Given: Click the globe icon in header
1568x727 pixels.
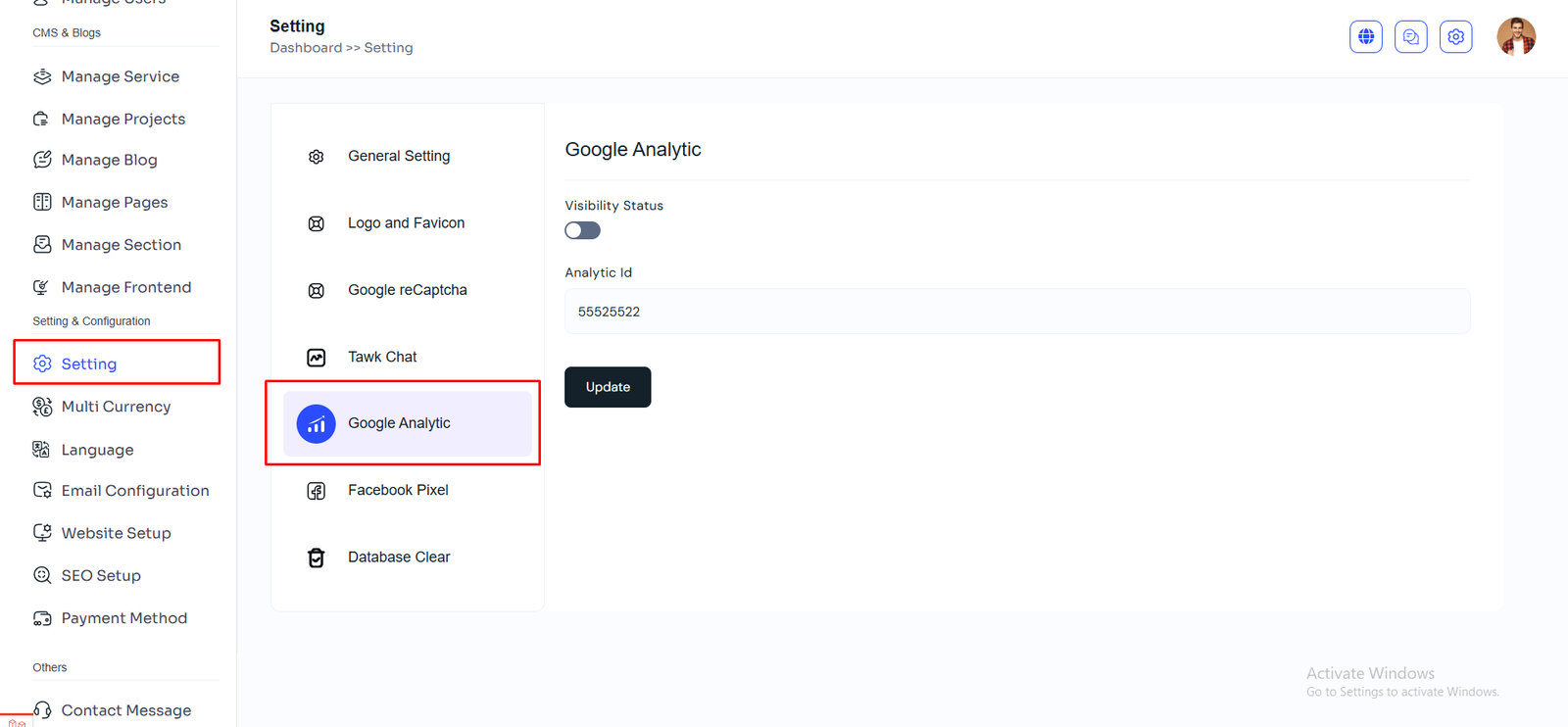Looking at the screenshot, I should (x=1365, y=37).
